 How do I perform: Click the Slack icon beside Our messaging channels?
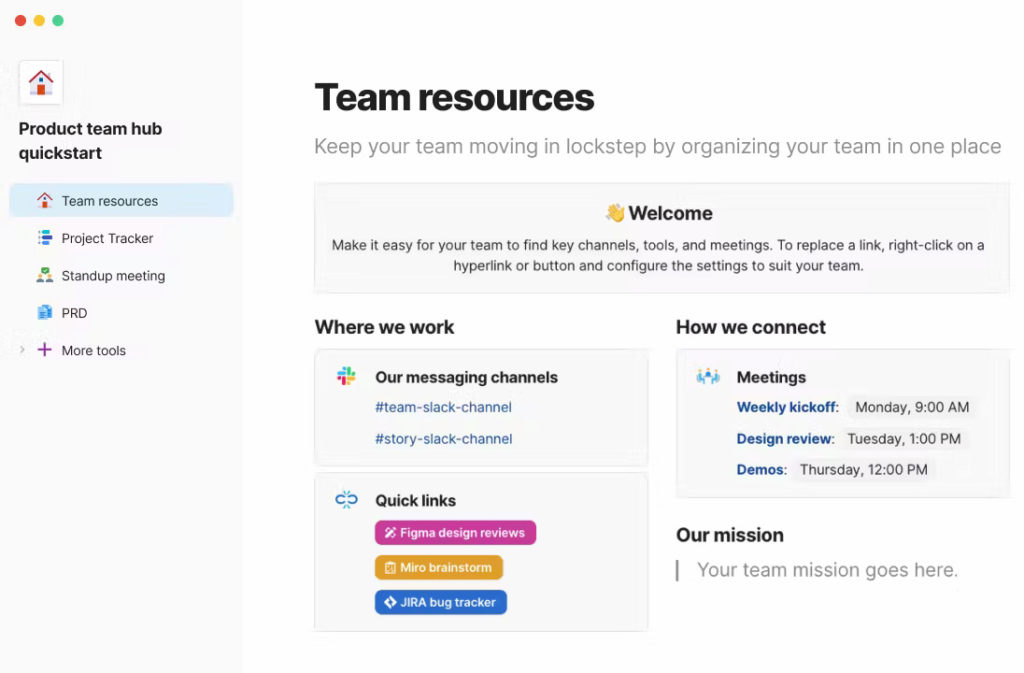pyautogui.click(x=345, y=377)
